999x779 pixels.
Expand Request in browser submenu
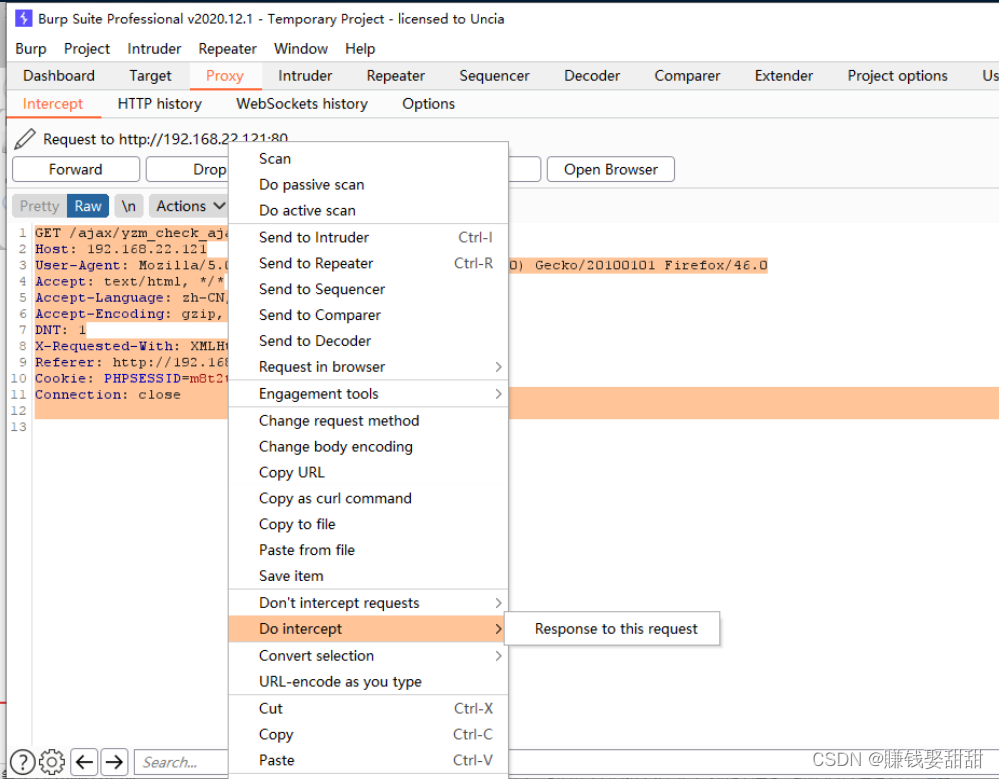(368, 367)
